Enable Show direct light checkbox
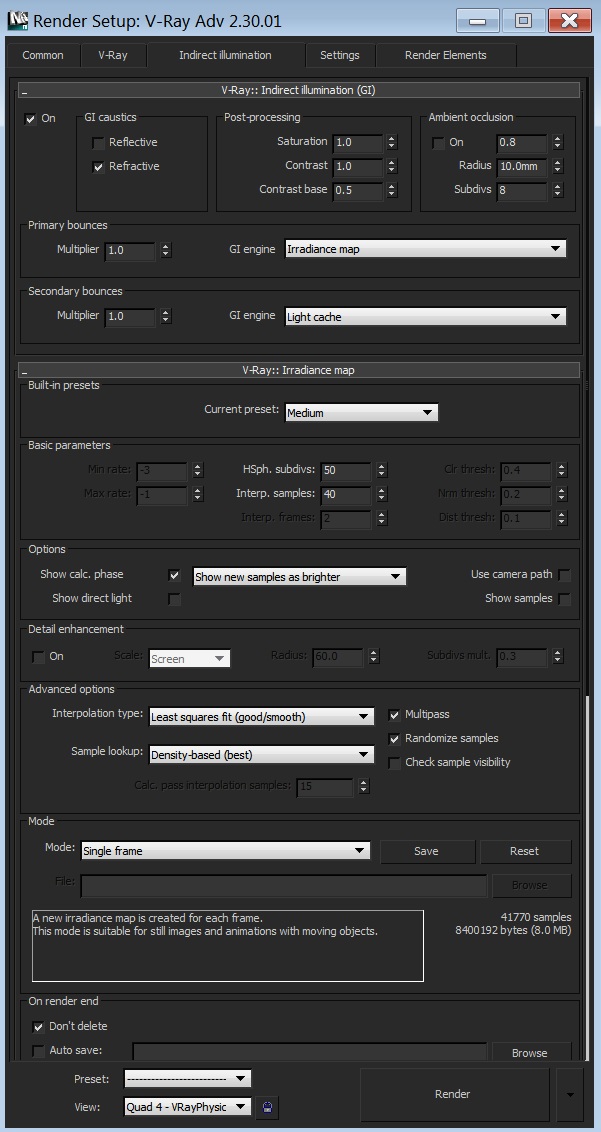This screenshot has width=601, height=1132. click(174, 599)
